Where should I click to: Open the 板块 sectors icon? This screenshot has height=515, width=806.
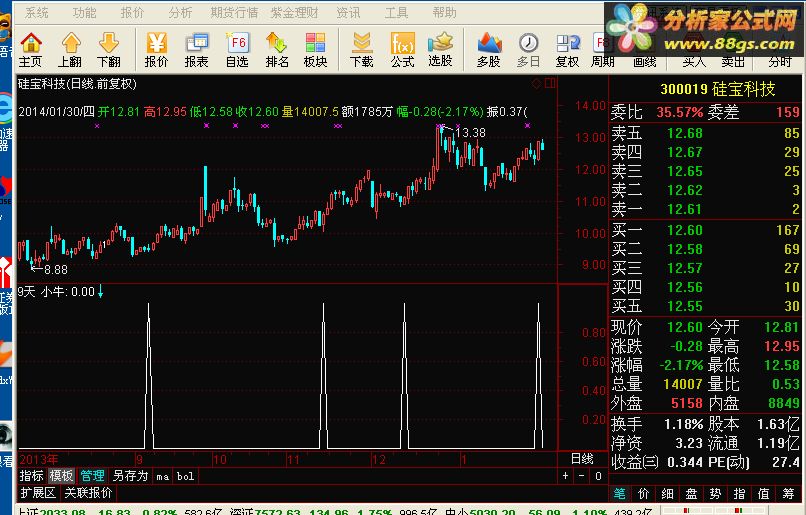tap(315, 49)
